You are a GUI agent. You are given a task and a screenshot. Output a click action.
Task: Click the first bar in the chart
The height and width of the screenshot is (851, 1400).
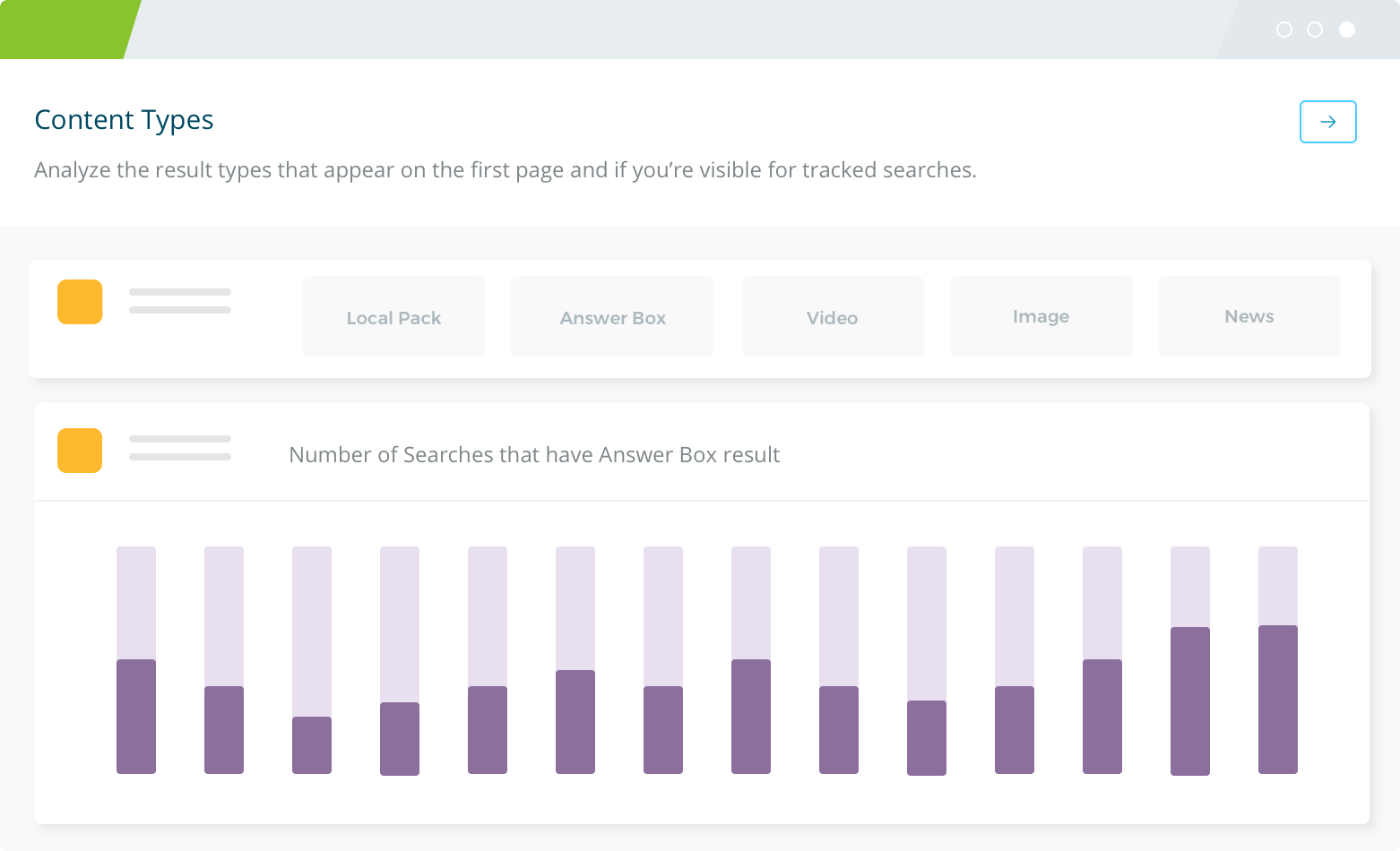point(136,660)
